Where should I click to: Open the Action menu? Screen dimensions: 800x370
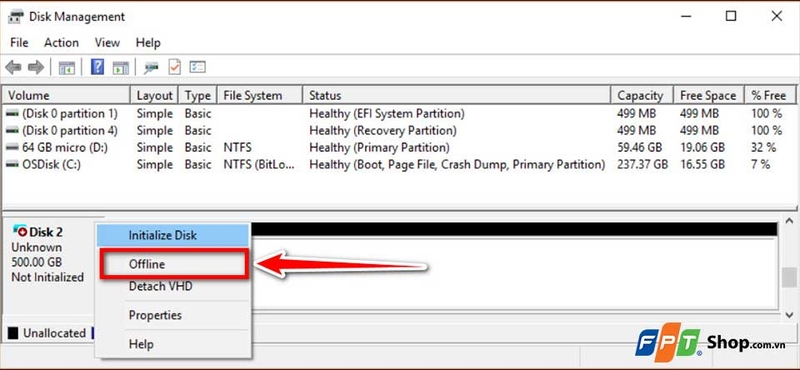(61, 43)
